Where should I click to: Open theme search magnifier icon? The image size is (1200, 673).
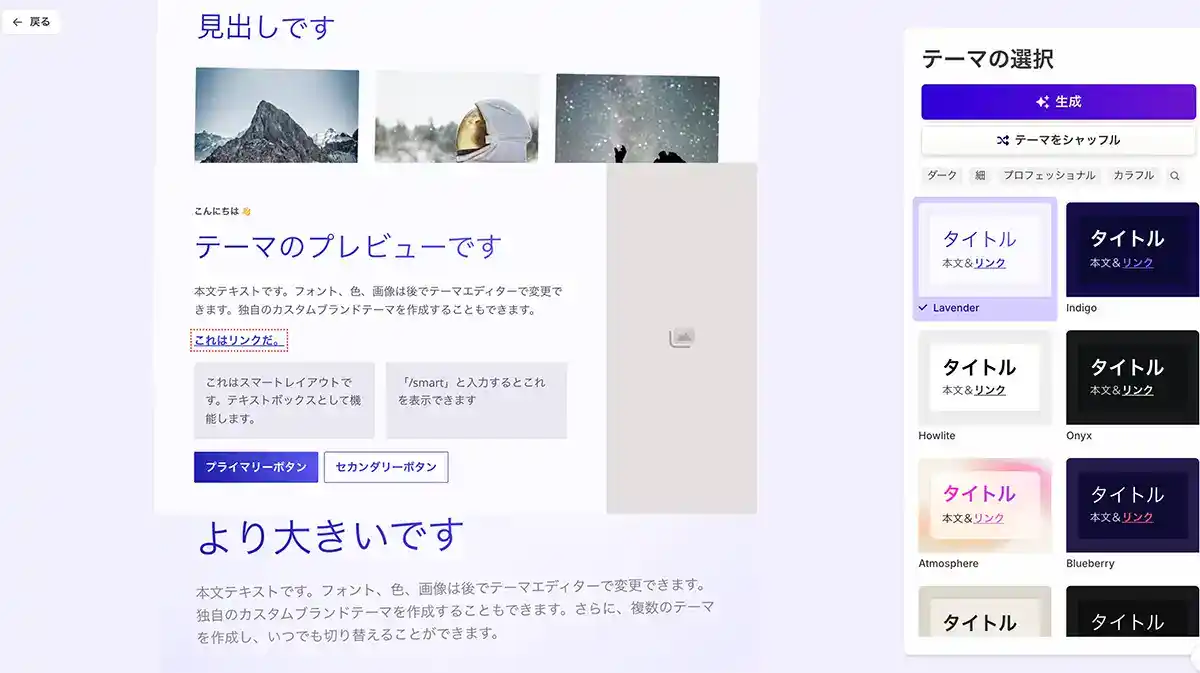[x=1175, y=175]
